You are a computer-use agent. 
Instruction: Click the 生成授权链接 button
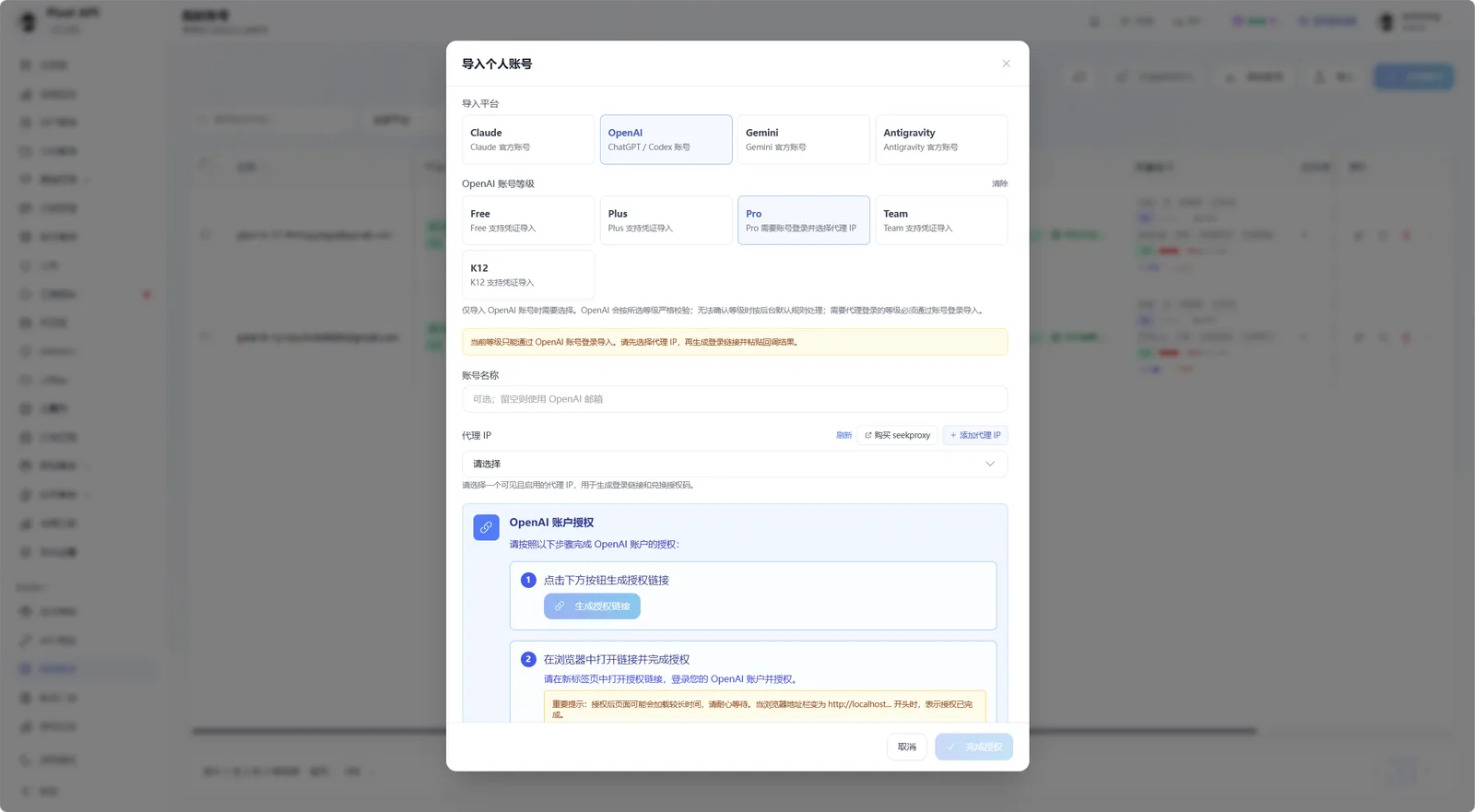point(592,606)
